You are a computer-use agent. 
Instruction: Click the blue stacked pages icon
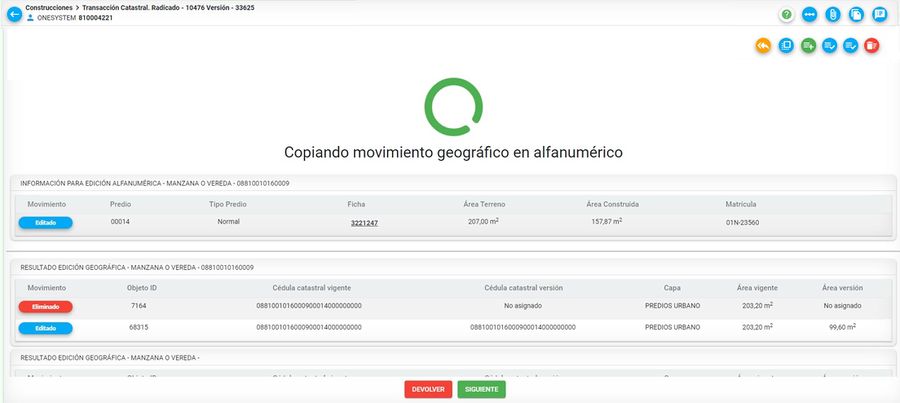(786, 45)
